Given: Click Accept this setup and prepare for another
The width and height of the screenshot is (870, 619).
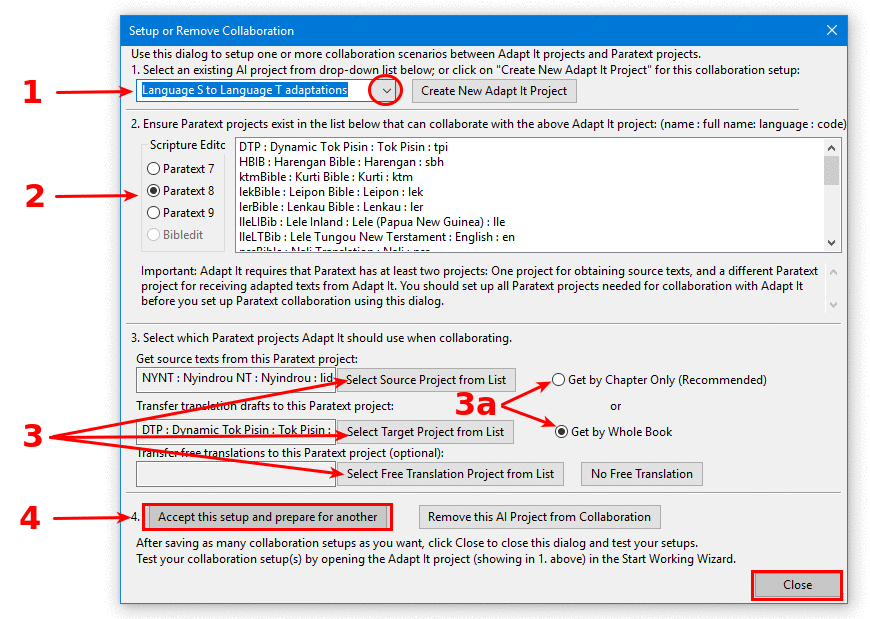Looking at the screenshot, I should tap(267, 517).
